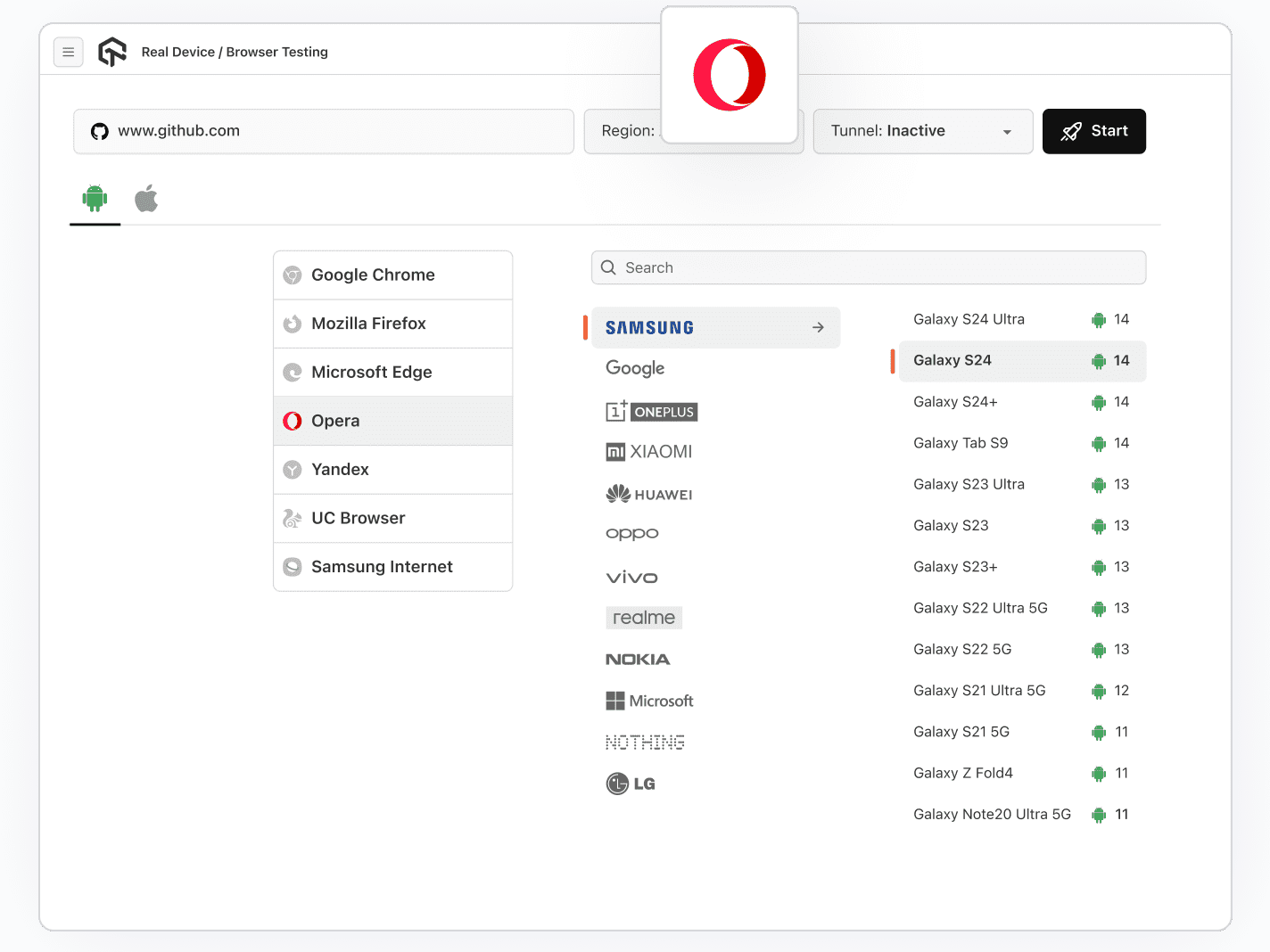Select the Opera browser icon

[x=293, y=420]
